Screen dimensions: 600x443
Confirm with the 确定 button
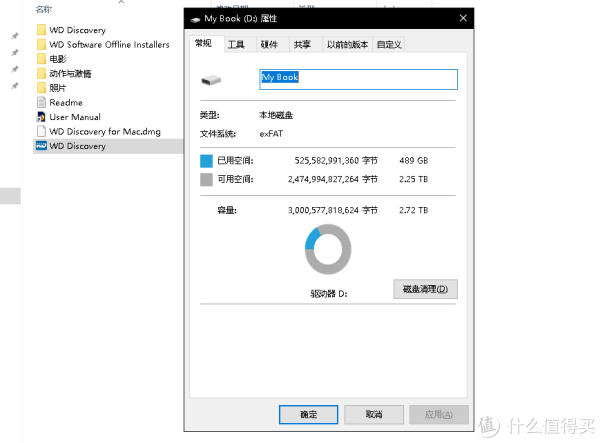[x=308, y=414]
